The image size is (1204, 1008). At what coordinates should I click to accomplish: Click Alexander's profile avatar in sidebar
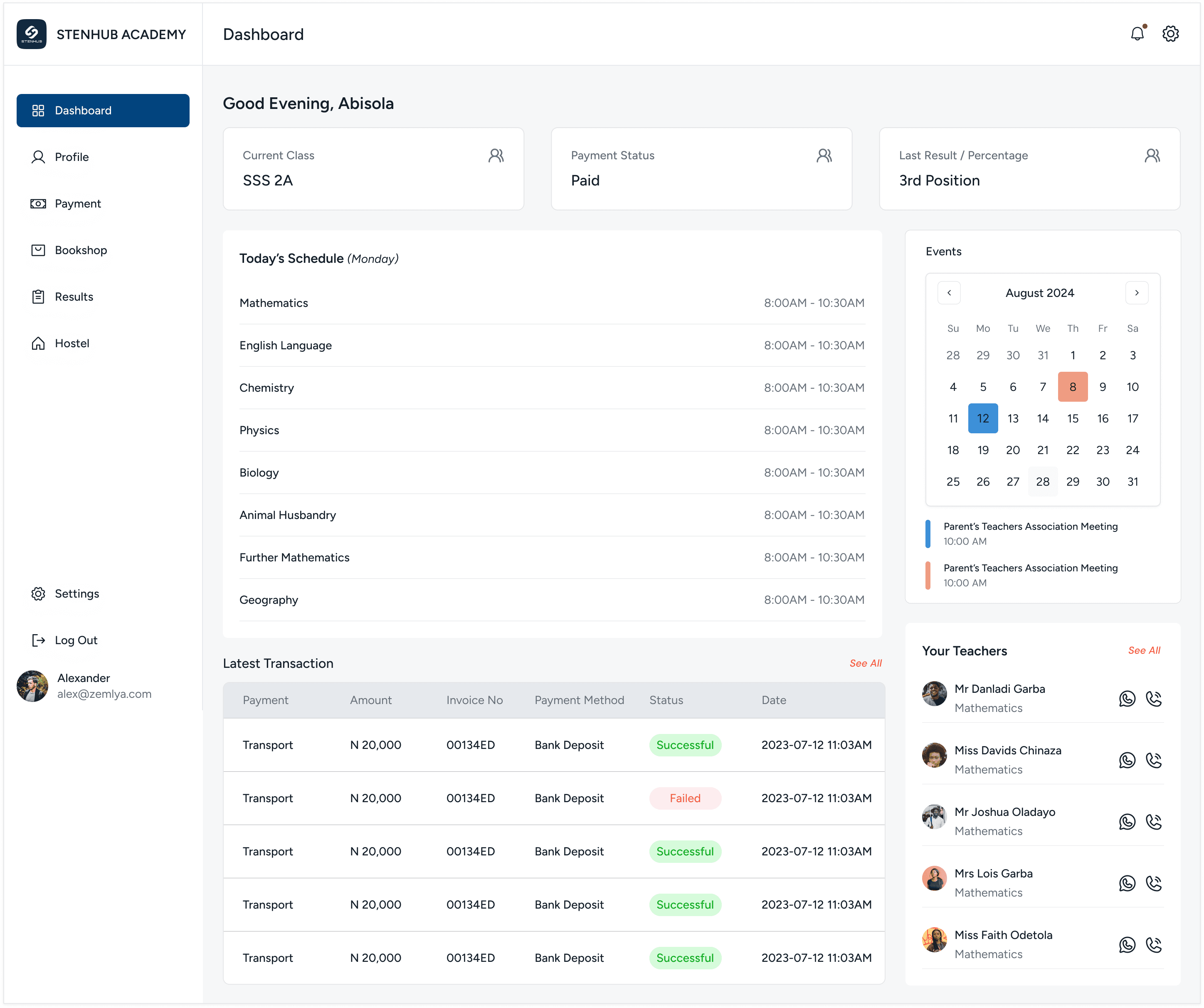[x=33, y=686]
